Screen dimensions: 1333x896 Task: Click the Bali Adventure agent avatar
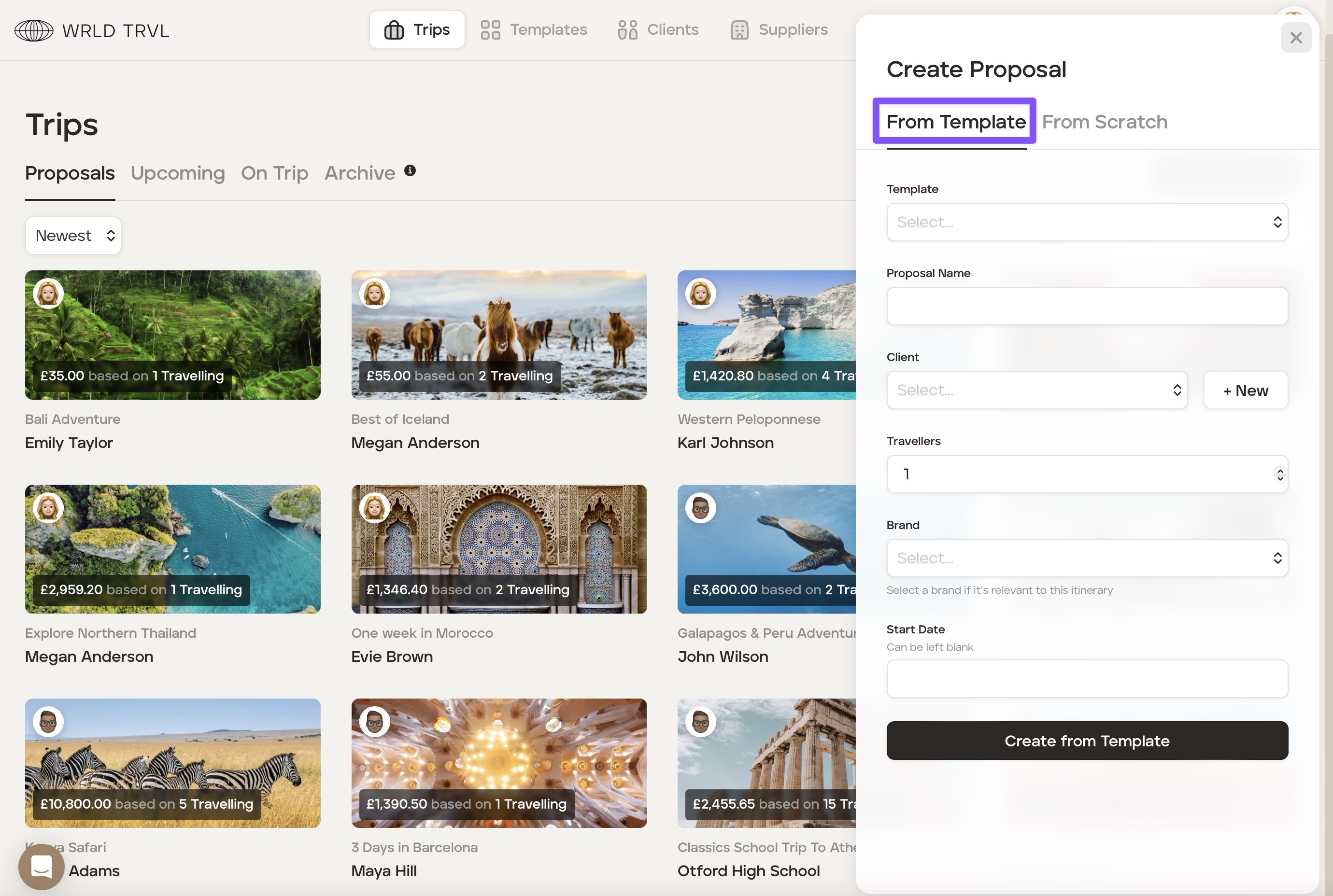click(48, 293)
